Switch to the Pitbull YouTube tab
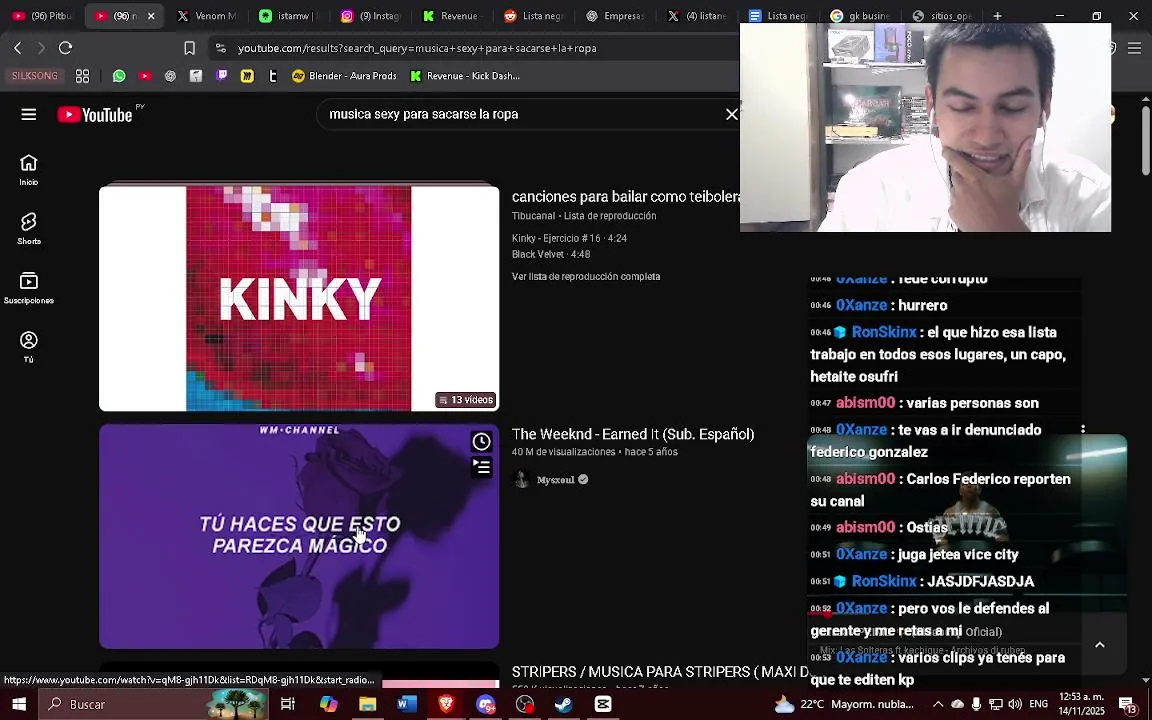The width and height of the screenshot is (1152, 720). pyautogui.click(x=42, y=15)
